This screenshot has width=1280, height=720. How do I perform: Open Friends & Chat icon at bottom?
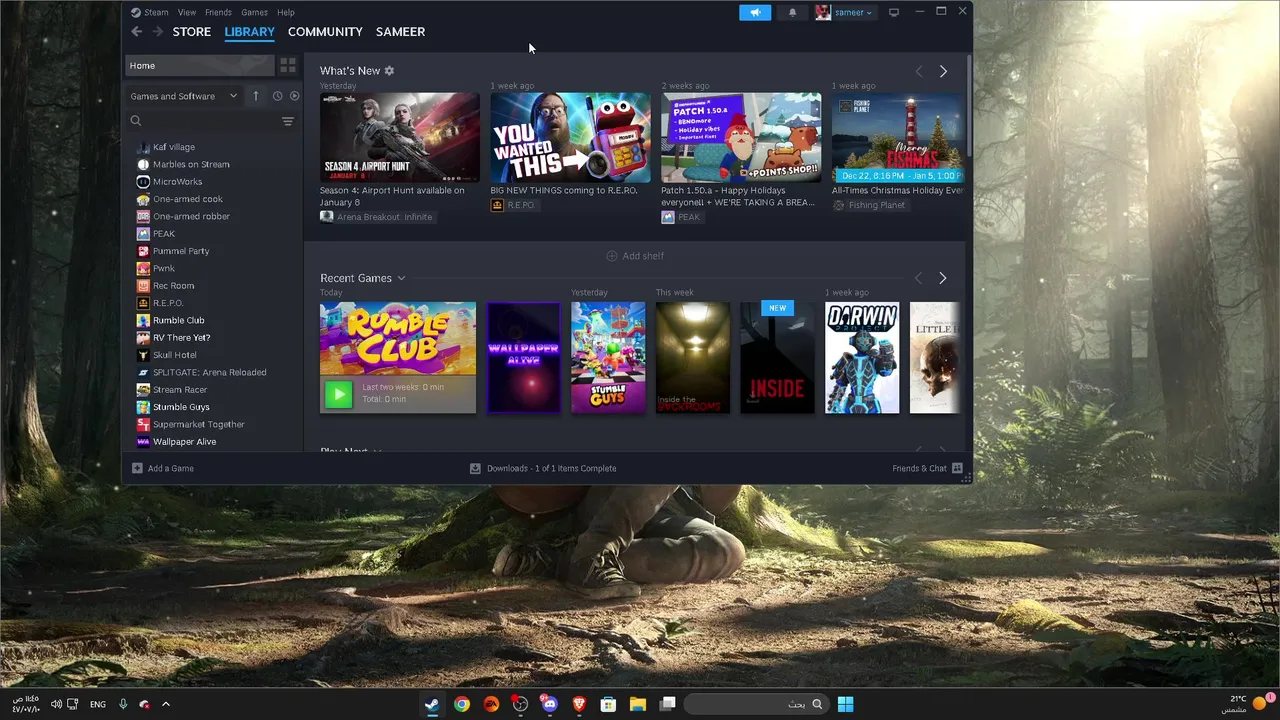tap(957, 468)
